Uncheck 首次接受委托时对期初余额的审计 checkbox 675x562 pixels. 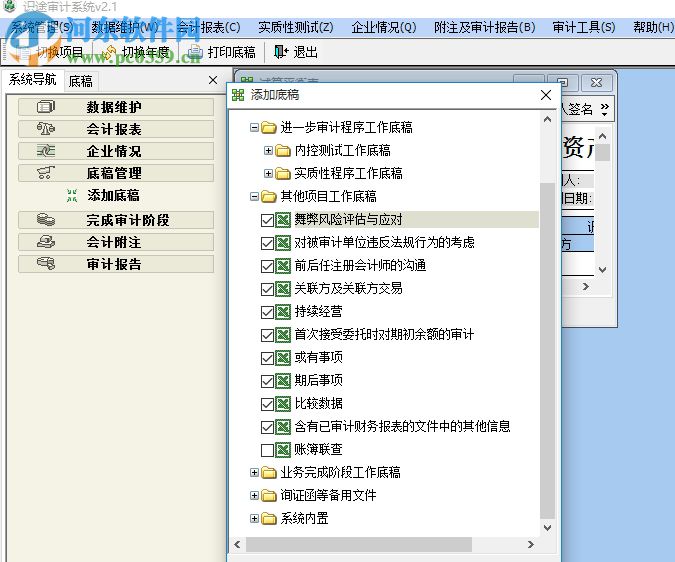pyautogui.click(x=267, y=335)
